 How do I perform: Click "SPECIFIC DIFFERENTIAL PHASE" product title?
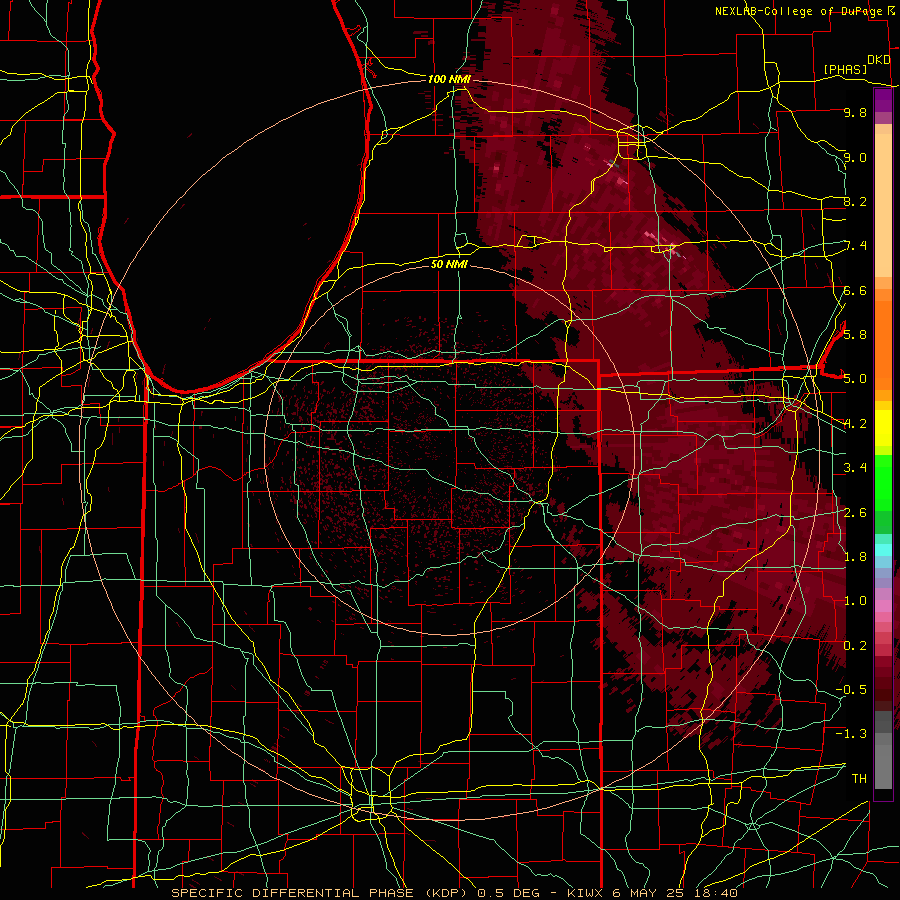click(292, 893)
